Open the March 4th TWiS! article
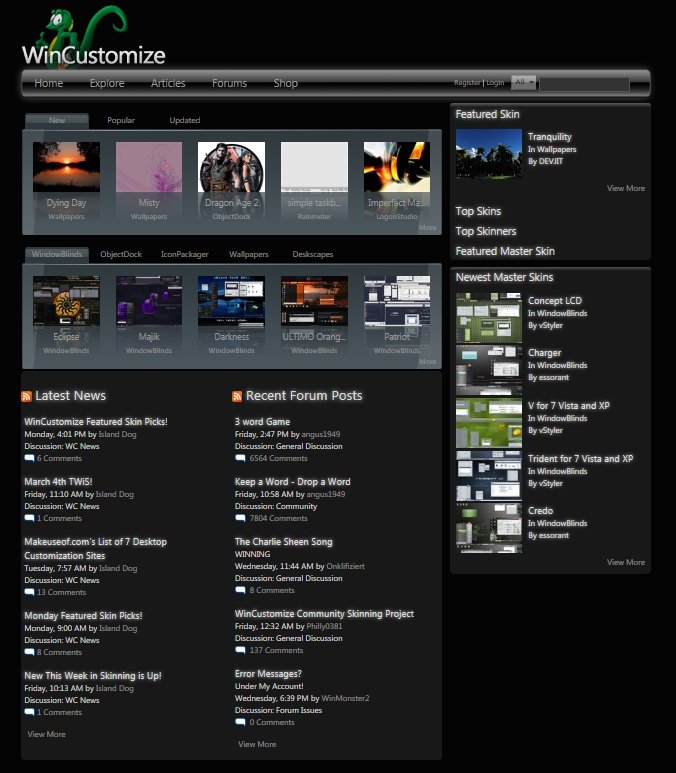Viewport: 676px width, 773px height. pos(58,482)
